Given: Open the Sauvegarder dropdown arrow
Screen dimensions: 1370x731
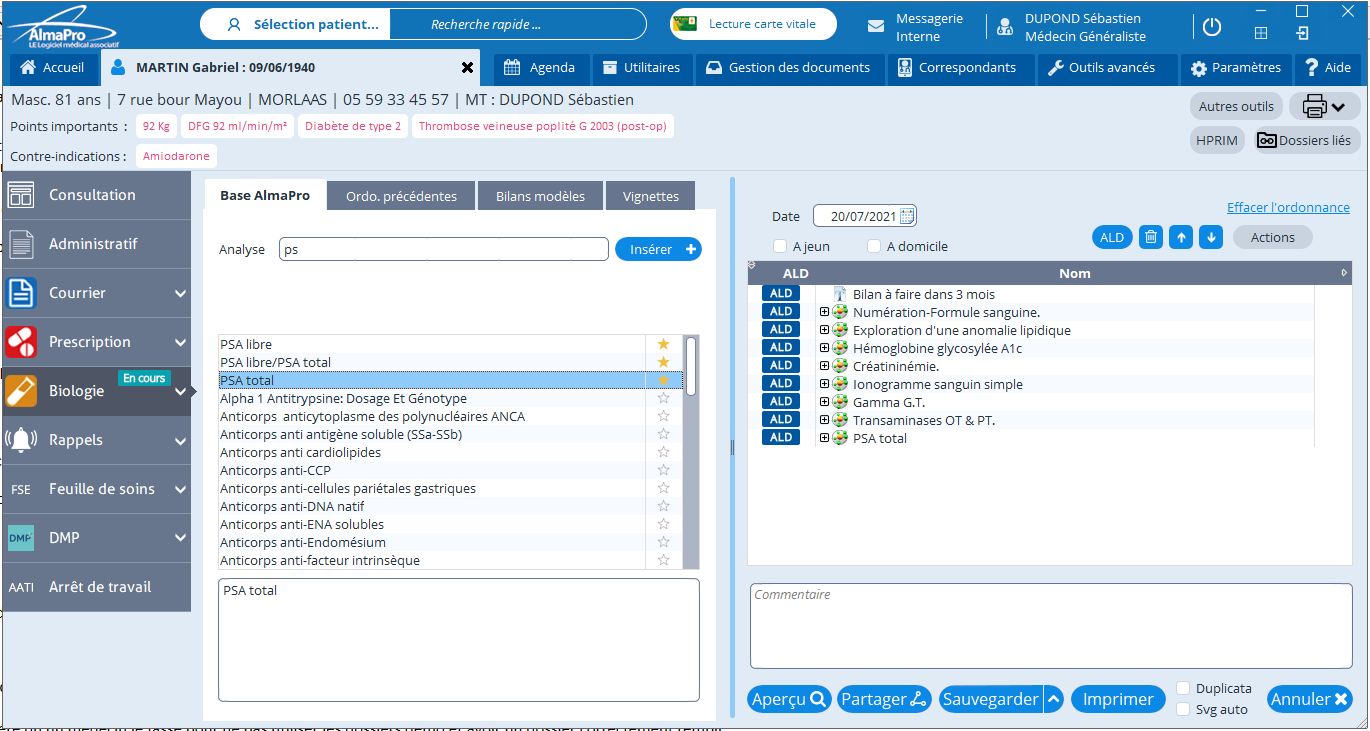Looking at the screenshot, I should pos(1053,699).
